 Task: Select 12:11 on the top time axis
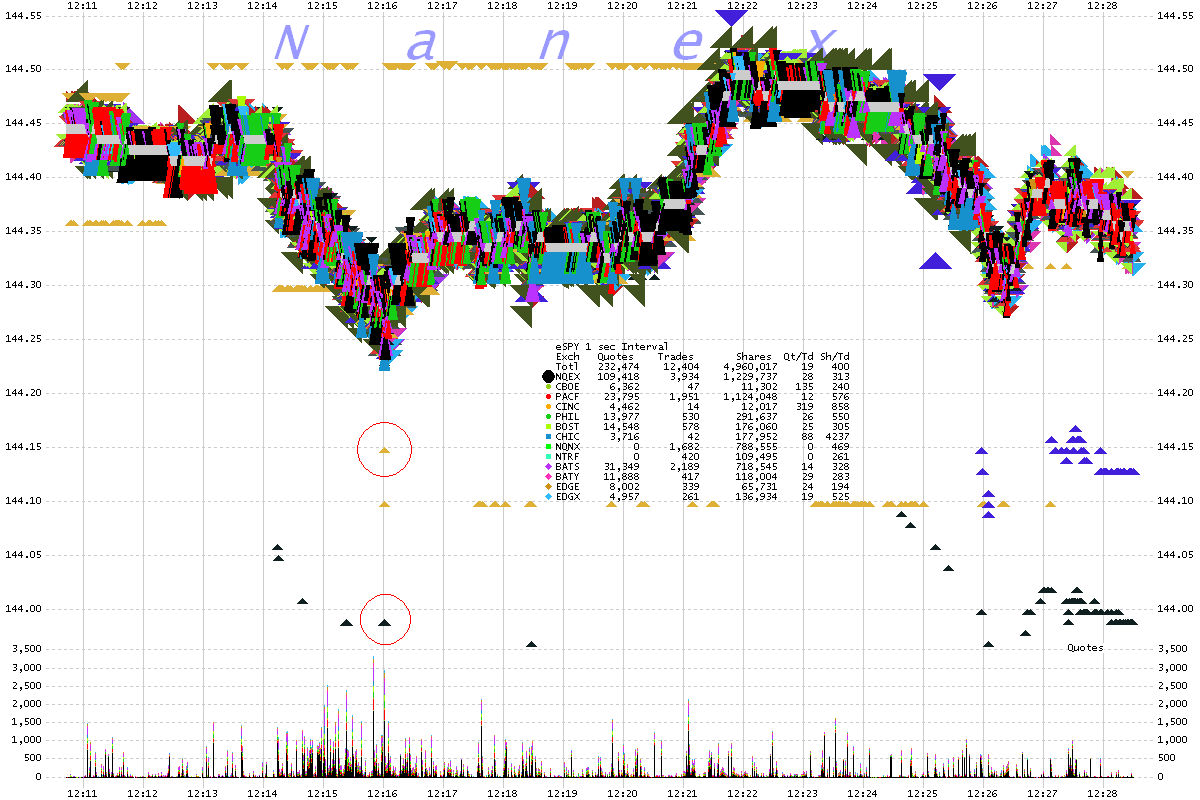(83, 5)
